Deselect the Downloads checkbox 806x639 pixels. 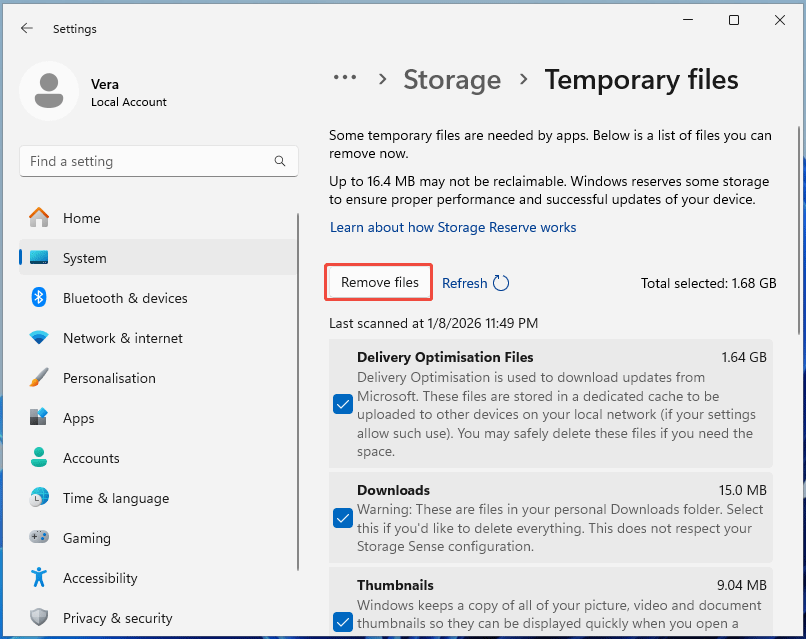tap(343, 517)
